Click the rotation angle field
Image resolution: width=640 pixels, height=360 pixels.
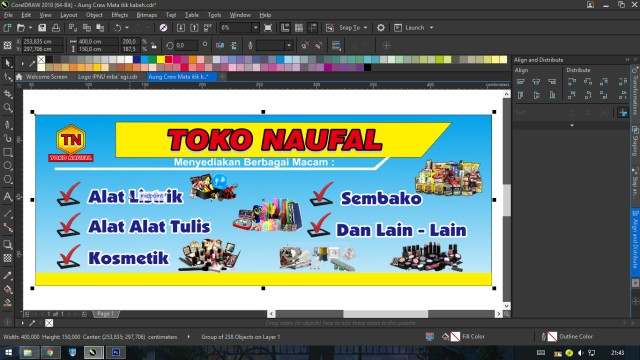[187, 45]
